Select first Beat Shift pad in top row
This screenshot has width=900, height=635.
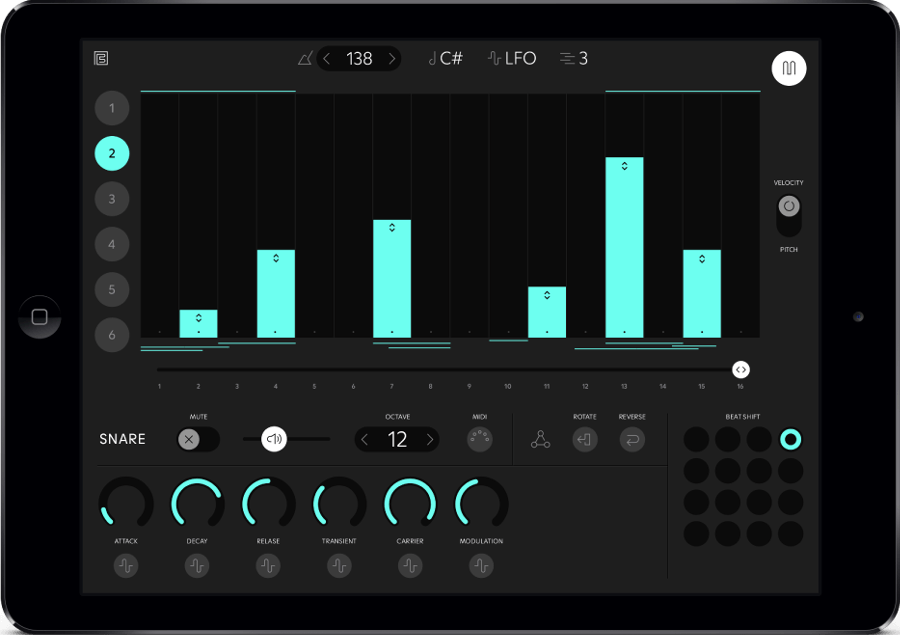(696, 440)
